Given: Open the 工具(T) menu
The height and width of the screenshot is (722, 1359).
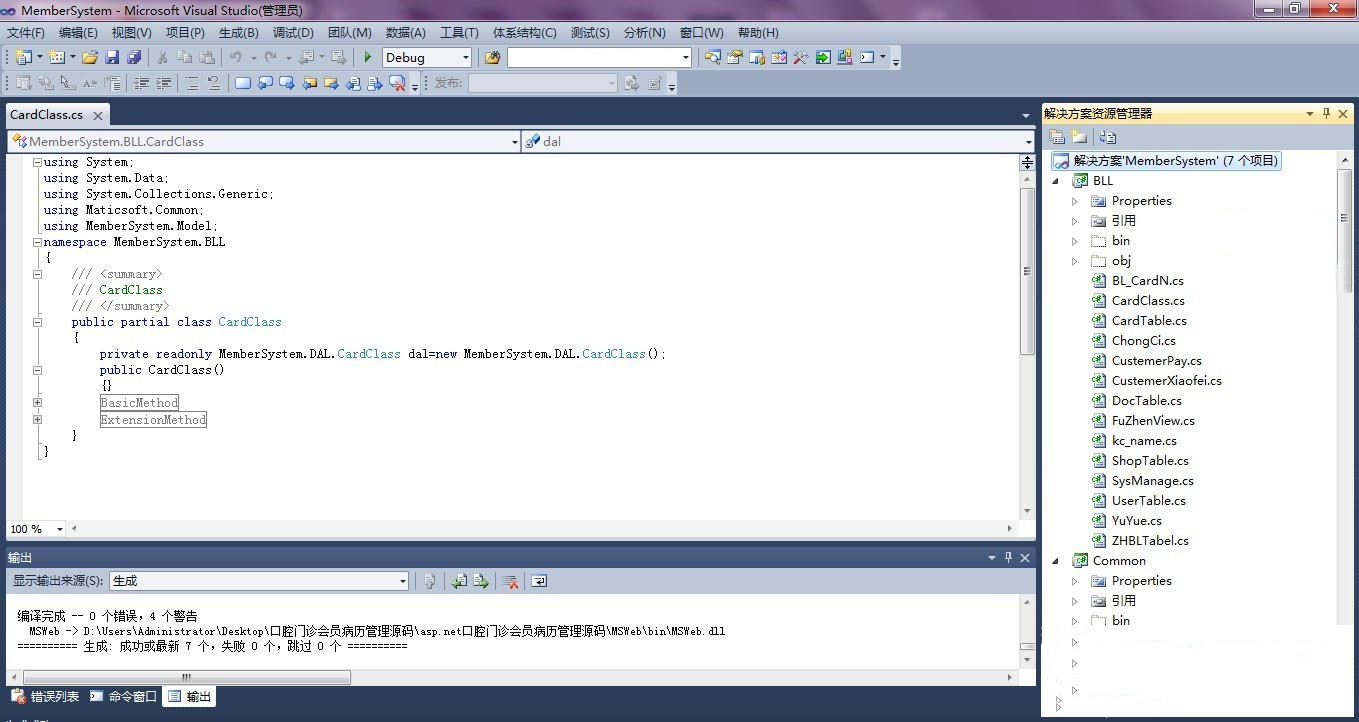Looking at the screenshot, I should click(x=459, y=33).
